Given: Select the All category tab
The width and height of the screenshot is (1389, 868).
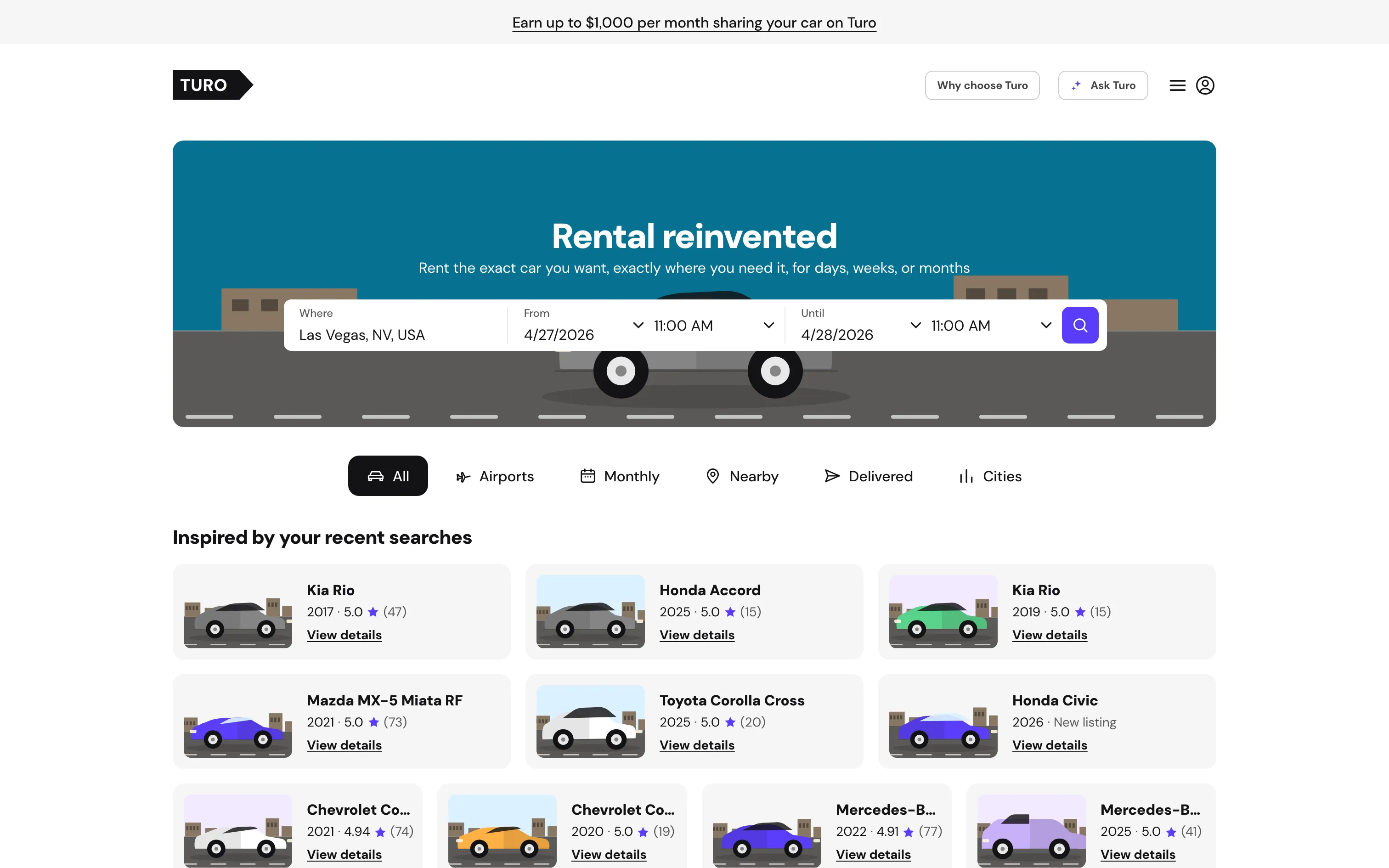Looking at the screenshot, I should [x=388, y=476].
